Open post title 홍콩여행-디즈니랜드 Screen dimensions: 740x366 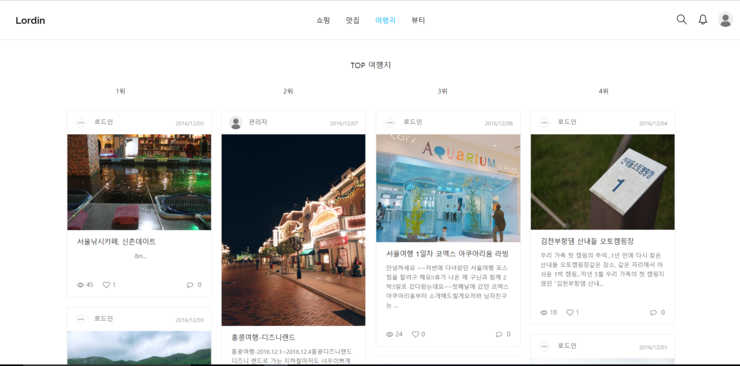pos(263,337)
